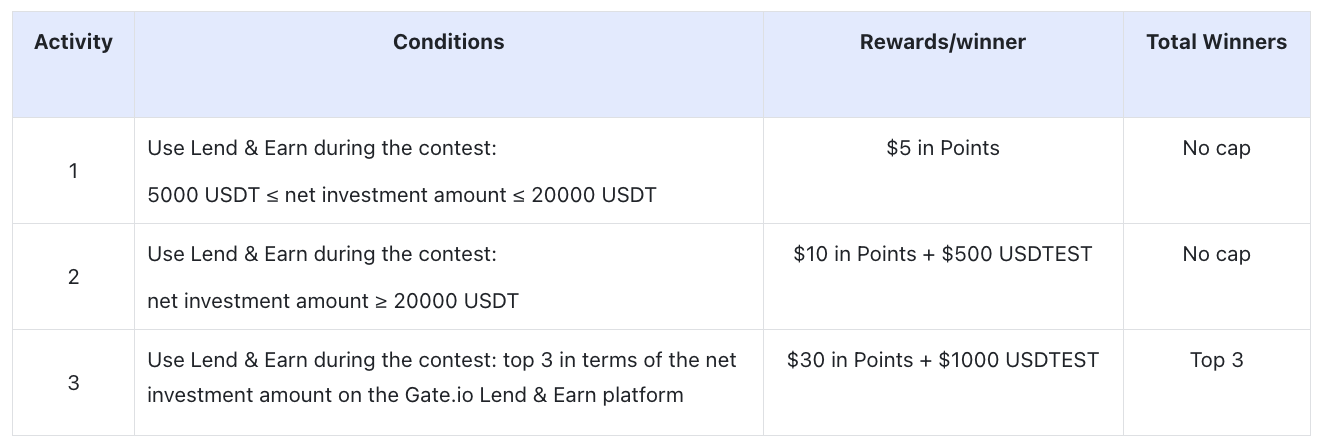
Task: Click the Rewards/winner column header
Action: pos(942,42)
